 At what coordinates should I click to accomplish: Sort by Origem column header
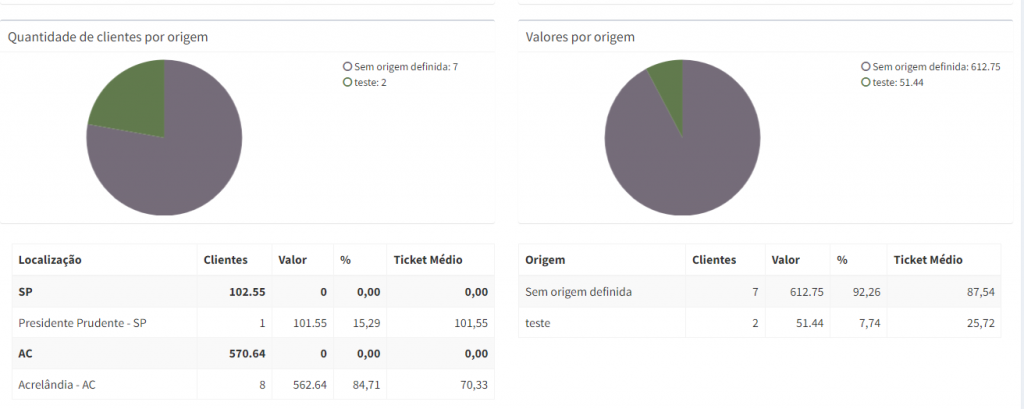(545, 259)
